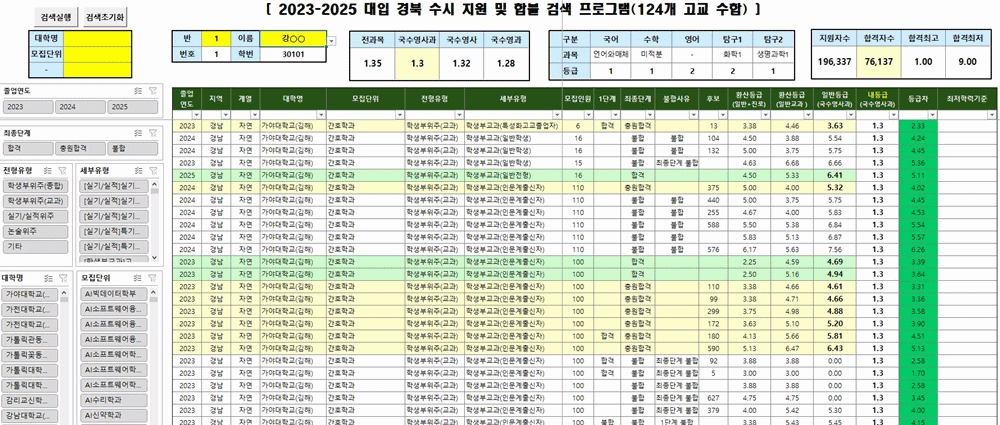Select 2025 in 졸업연도 slicer

click(x=132, y=107)
